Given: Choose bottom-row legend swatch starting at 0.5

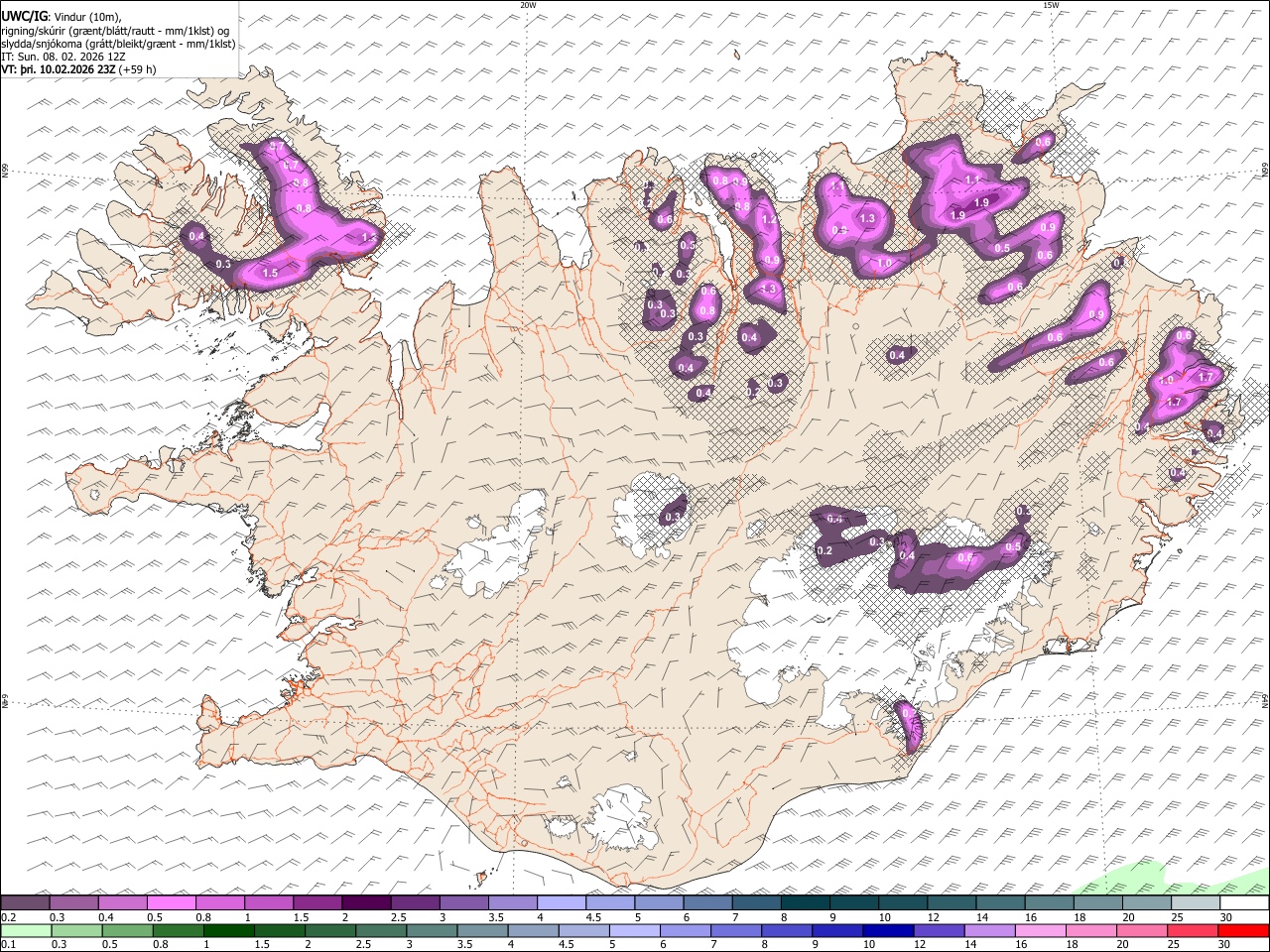Looking at the screenshot, I should [127, 931].
